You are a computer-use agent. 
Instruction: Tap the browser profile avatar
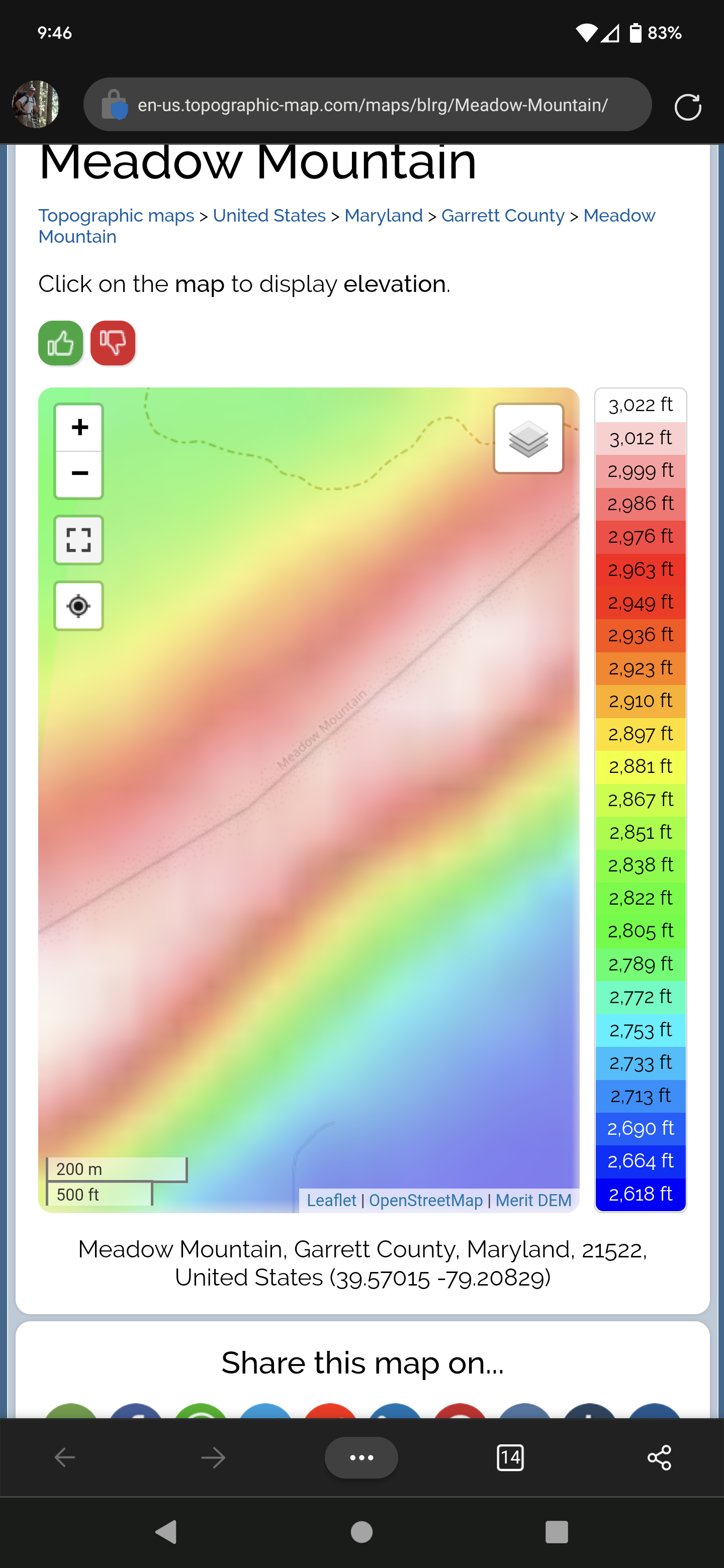36,105
